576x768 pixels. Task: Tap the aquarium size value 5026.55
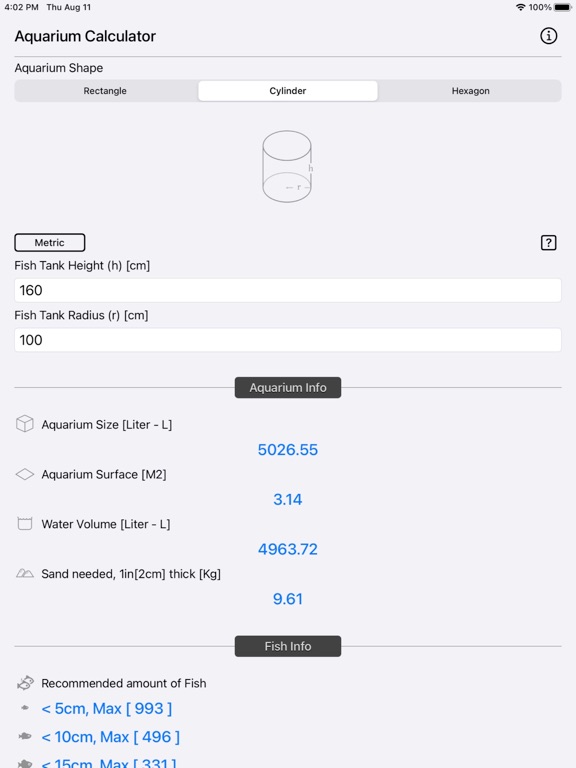pyautogui.click(x=288, y=450)
